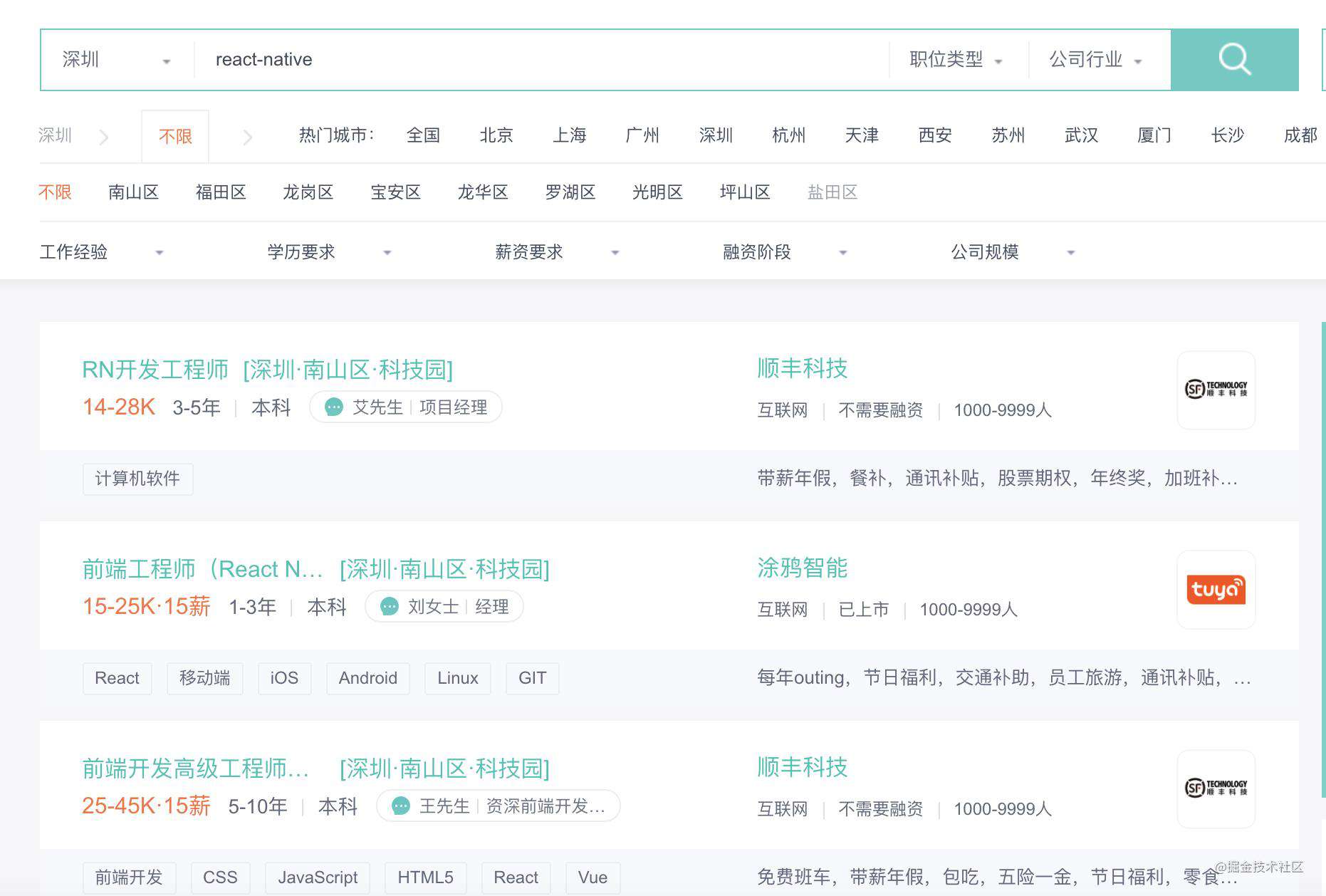Select hot city 上海
The height and width of the screenshot is (896, 1326).
coord(570,135)
